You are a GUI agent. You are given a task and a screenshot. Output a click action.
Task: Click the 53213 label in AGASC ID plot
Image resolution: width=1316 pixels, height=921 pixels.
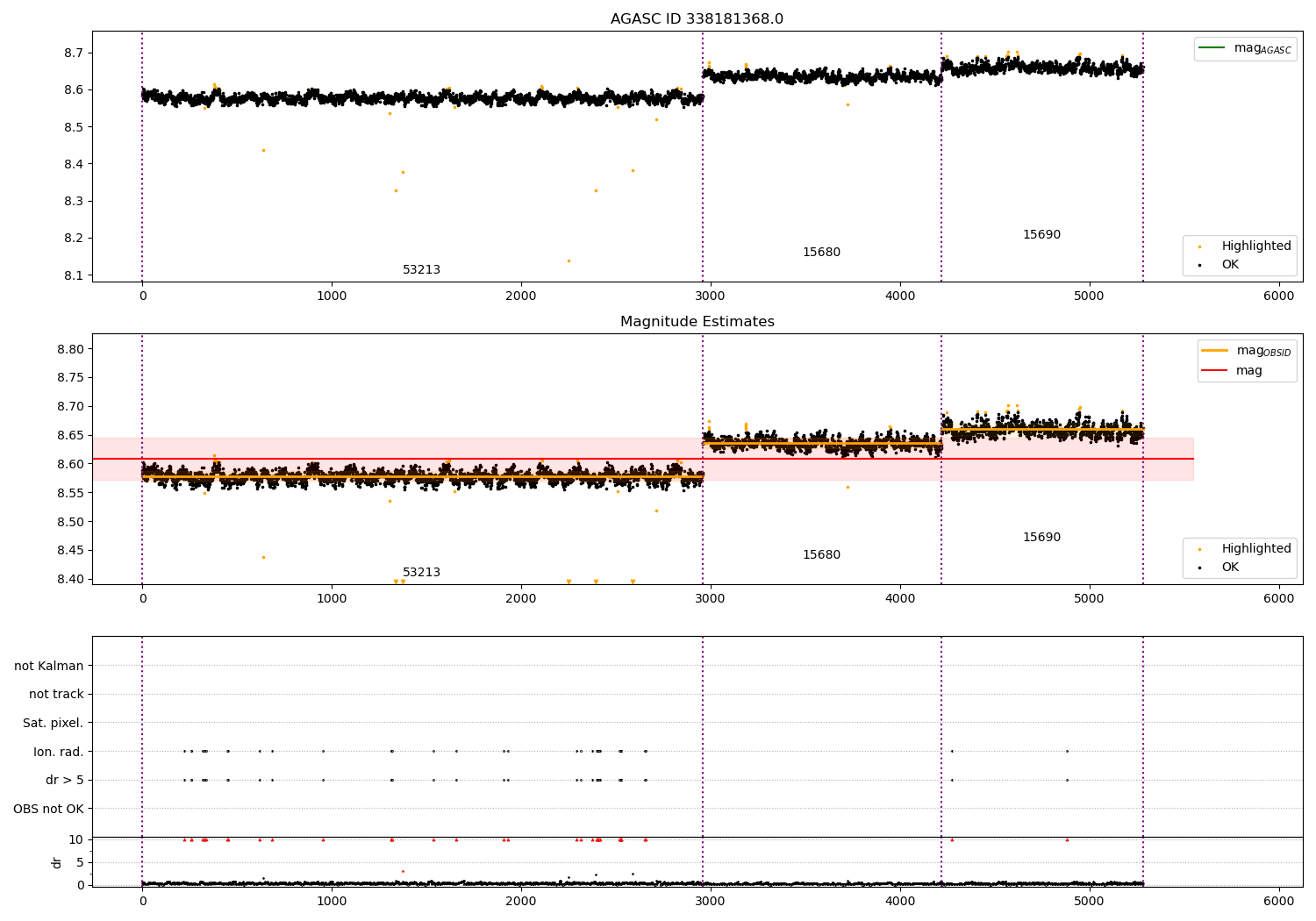(x=421, y=269)
